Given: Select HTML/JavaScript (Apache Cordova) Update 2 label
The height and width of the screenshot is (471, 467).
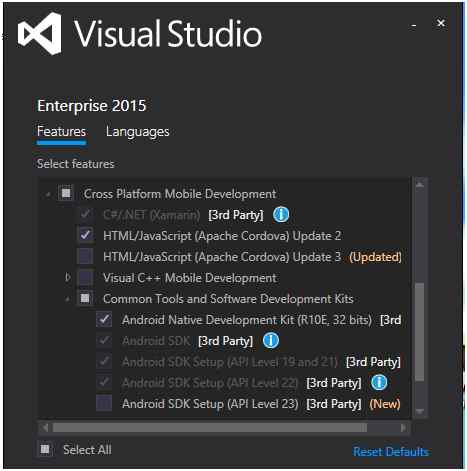Looking at the screenshot, I should [x=222, y=236].
